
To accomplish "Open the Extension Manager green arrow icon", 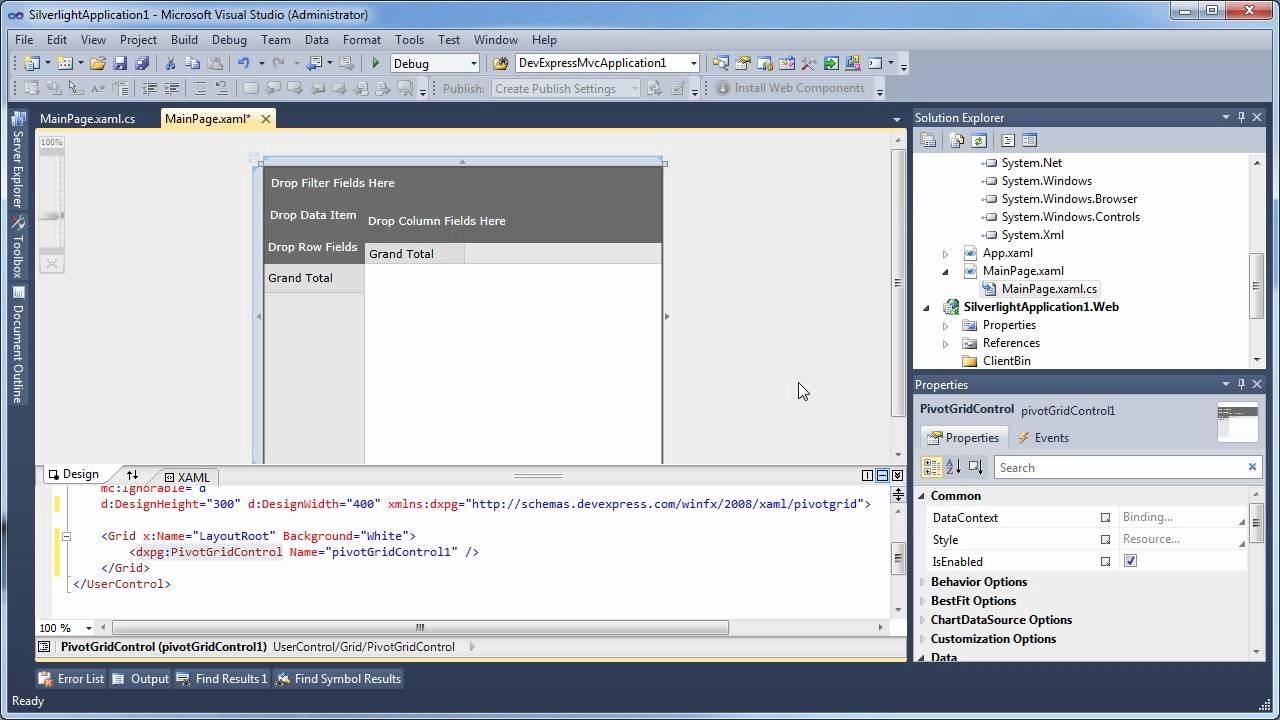I will (x=831, y=63).
